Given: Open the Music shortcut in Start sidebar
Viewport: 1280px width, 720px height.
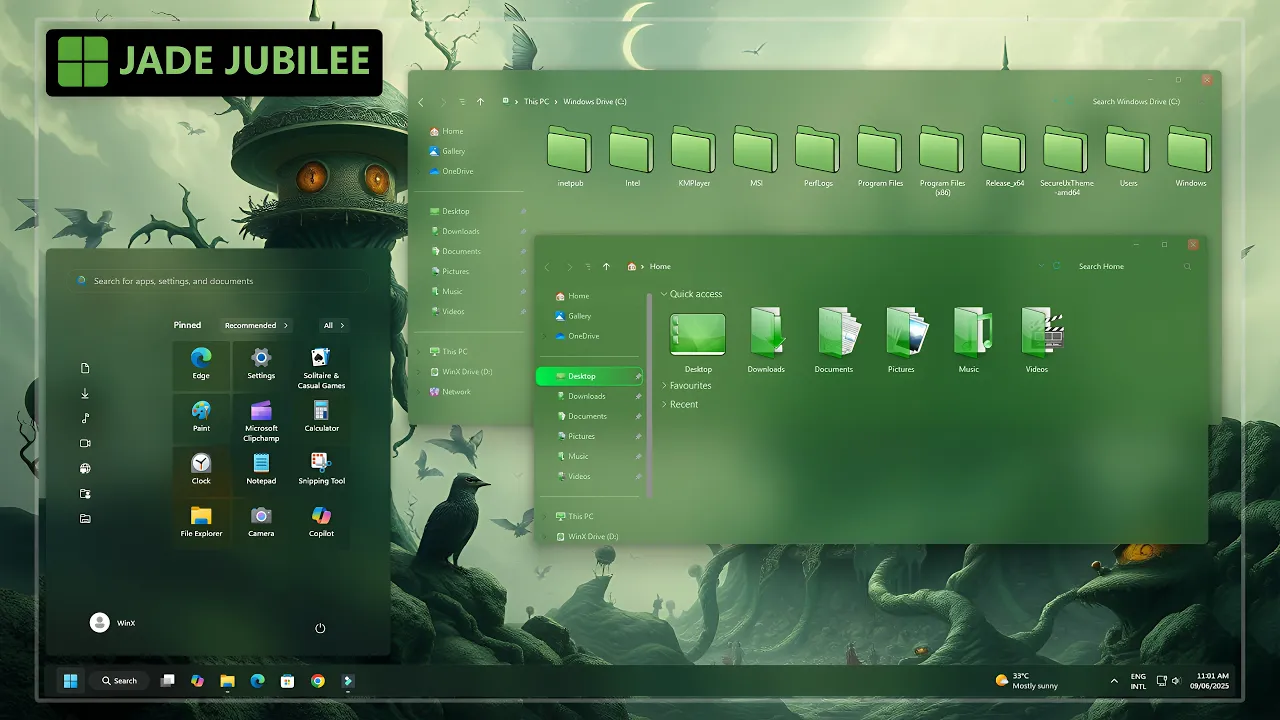Looking at the screenshot, I should click(x=85, y=418).
